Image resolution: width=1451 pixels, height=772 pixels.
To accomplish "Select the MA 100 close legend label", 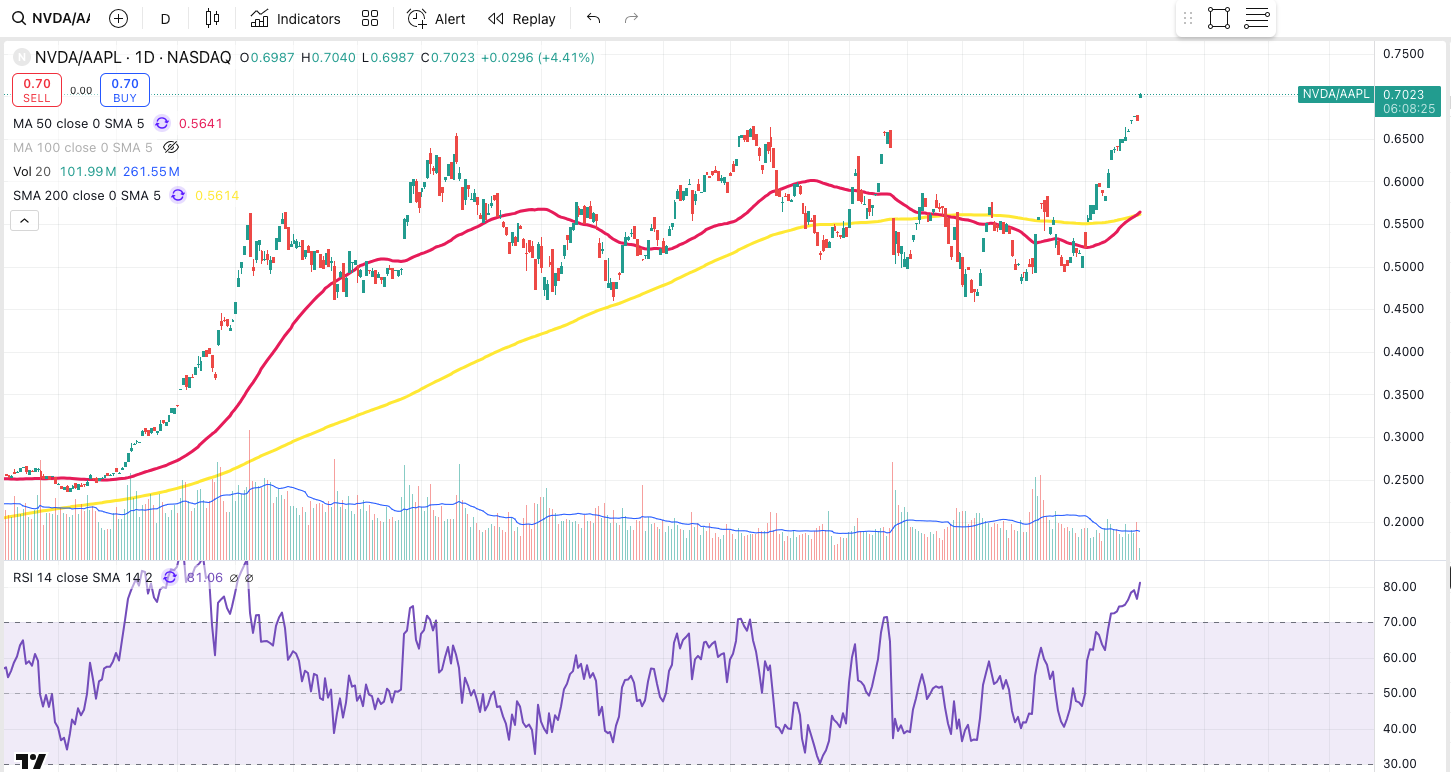I will [x=83, y=147].
